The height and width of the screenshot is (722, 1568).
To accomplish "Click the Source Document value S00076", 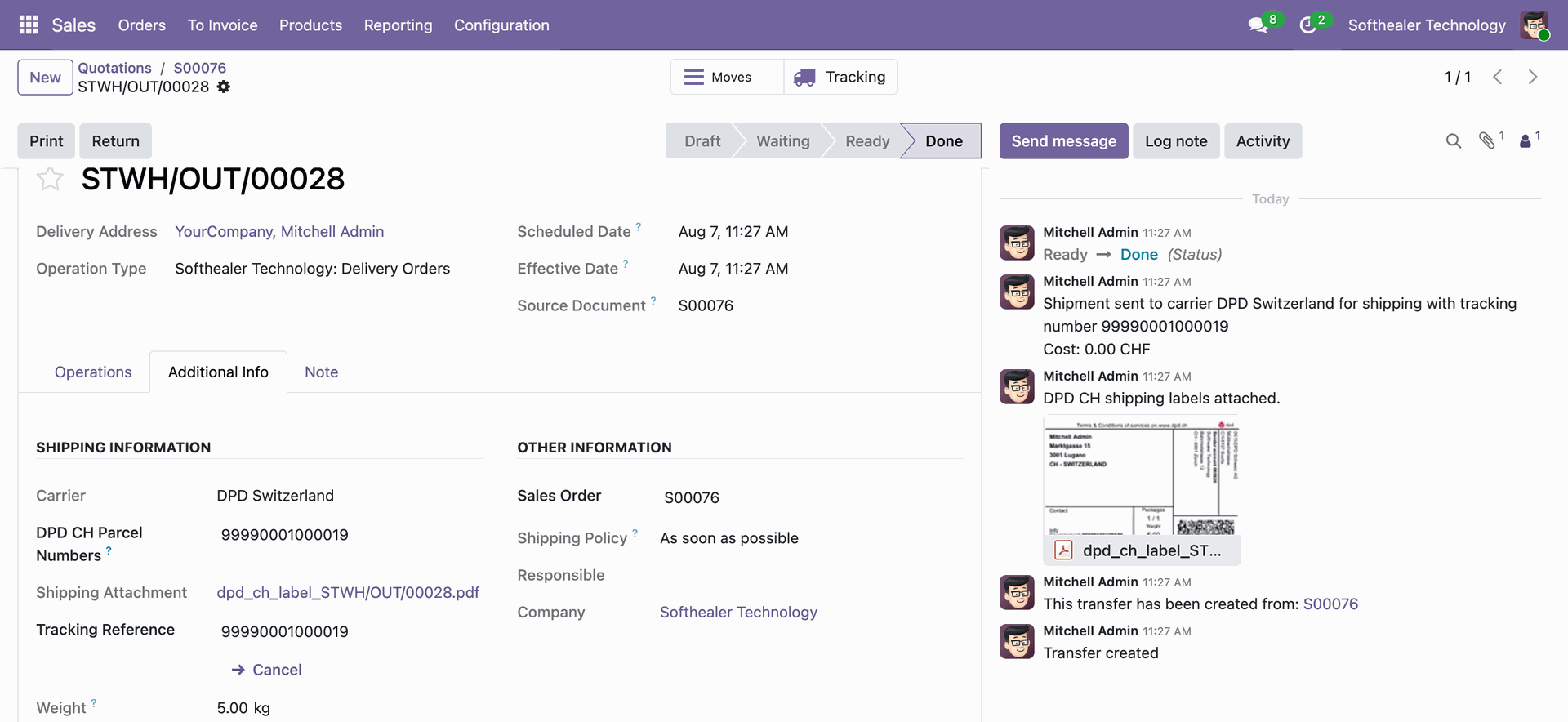I will click(x=706, y=305).
